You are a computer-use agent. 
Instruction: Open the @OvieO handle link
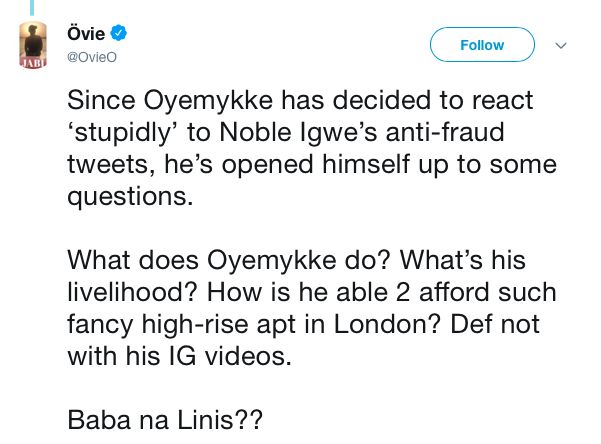91,57
